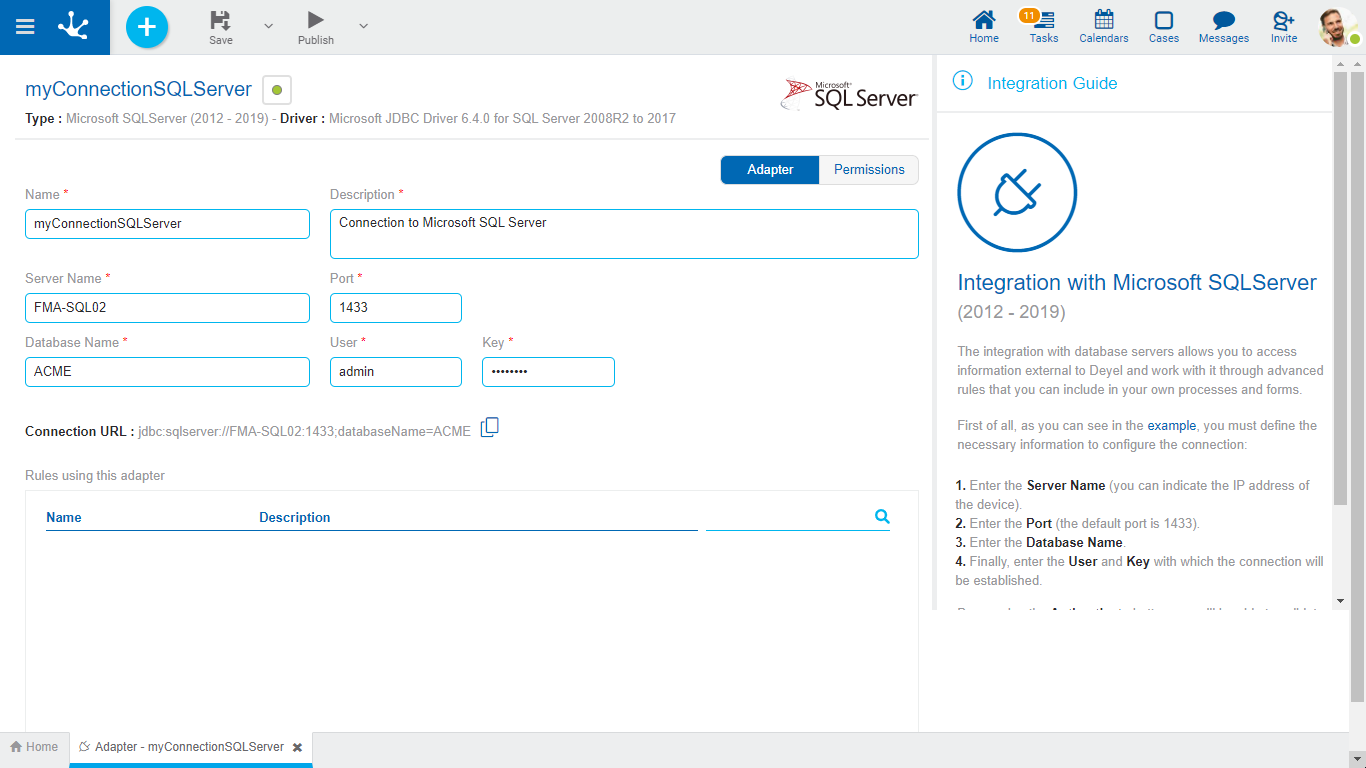Open Tasks with 11 badge
This screenshot has width=1366, height=768.
[1043, 26]
